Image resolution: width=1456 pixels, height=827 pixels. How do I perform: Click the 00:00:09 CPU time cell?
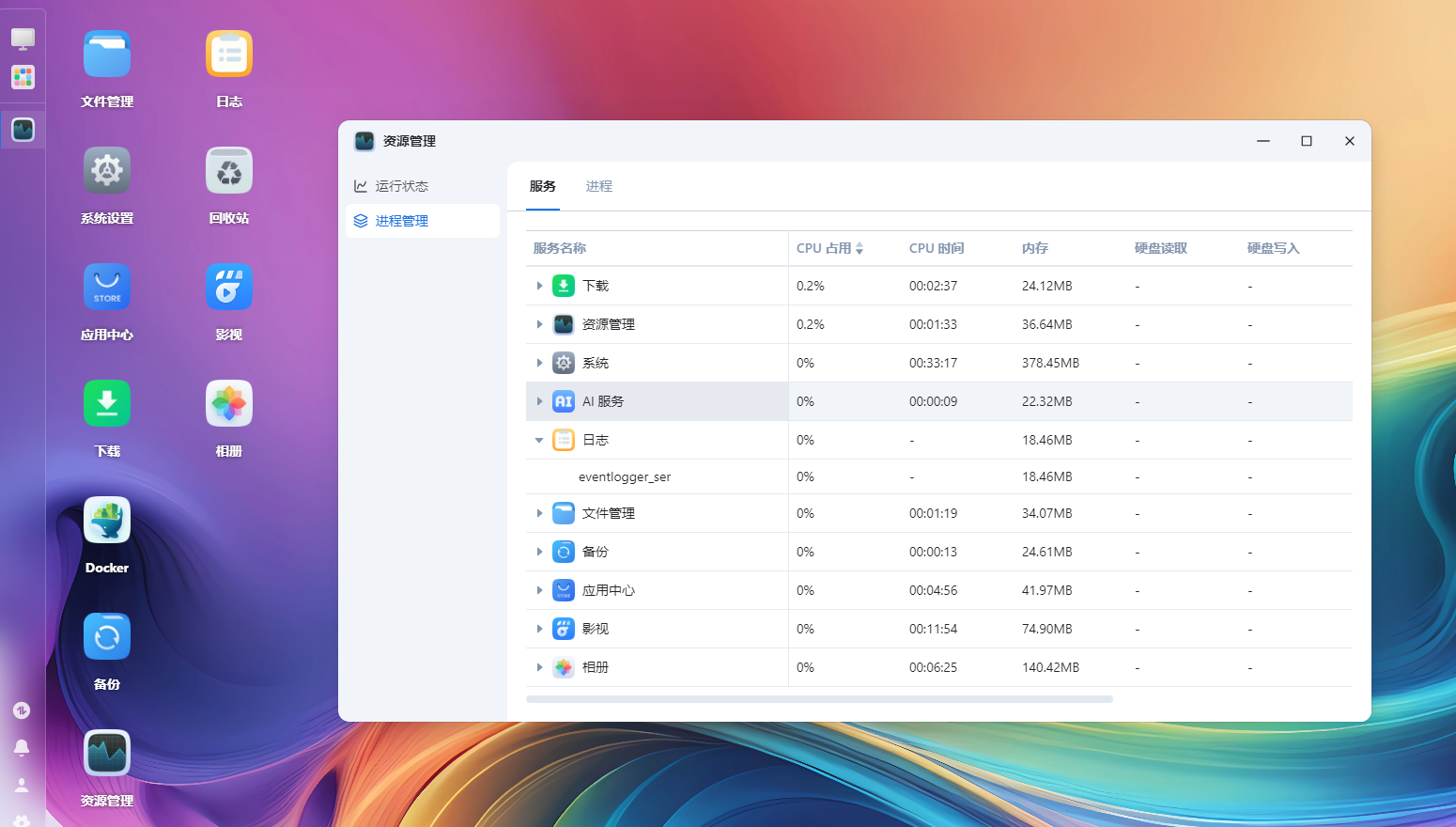tap(933, 401)
